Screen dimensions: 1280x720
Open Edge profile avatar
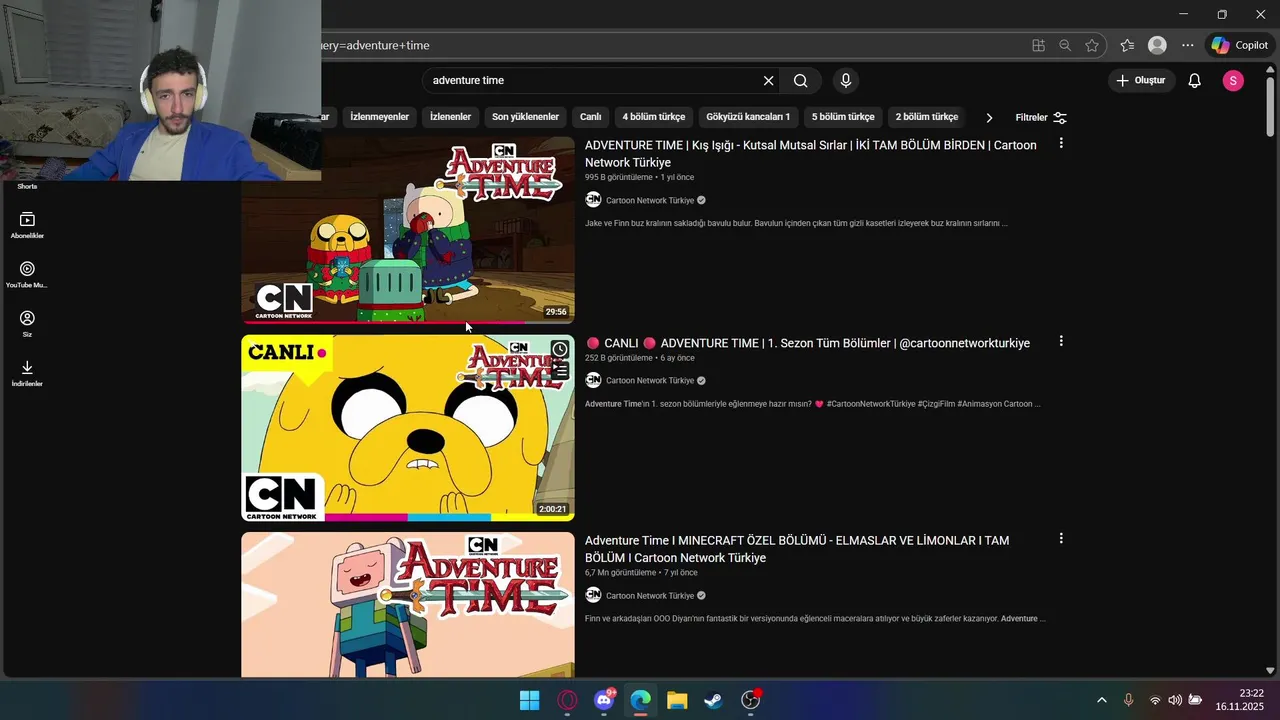tap(1157, 45)
